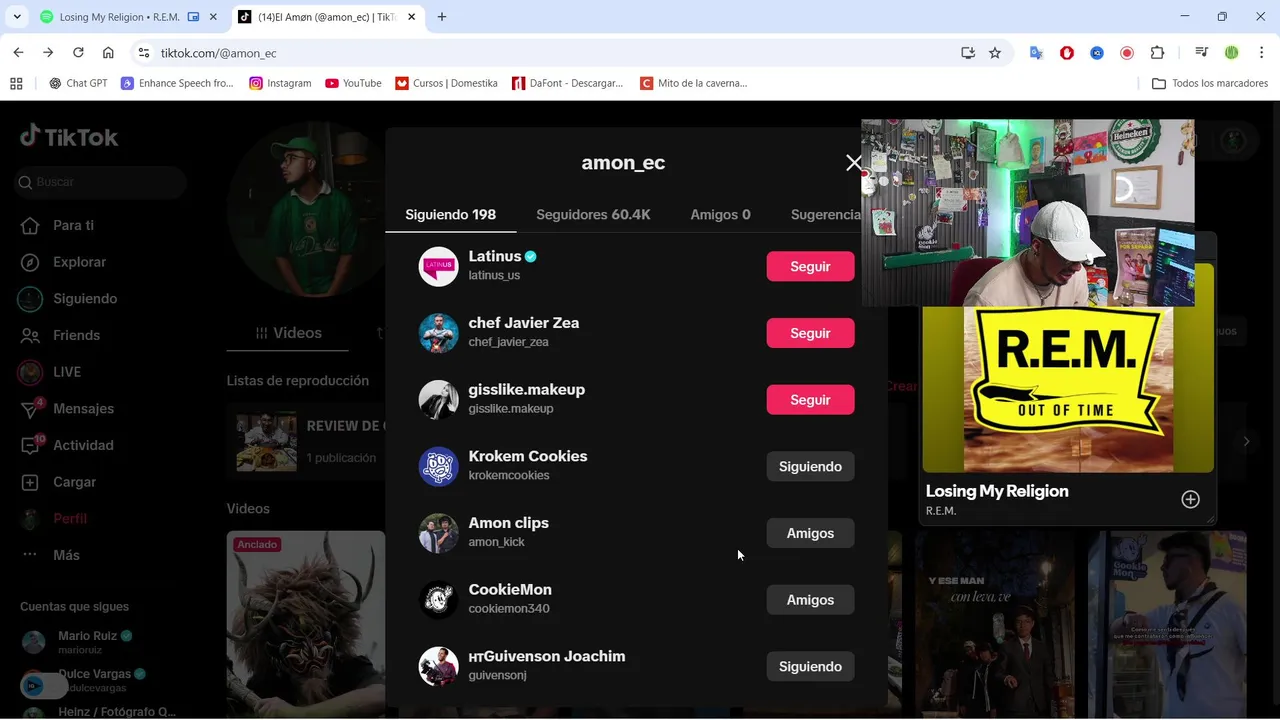Open Google Translate toolbar icon

tap(1037, 53)
